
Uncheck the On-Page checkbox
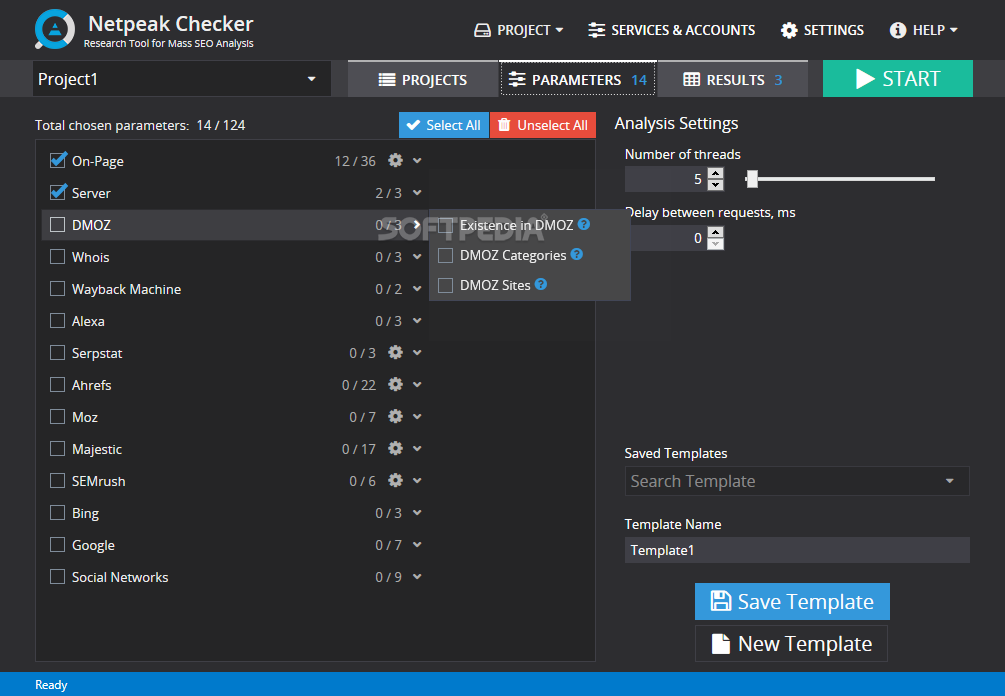pyautogui.click(x=58, y=160)
